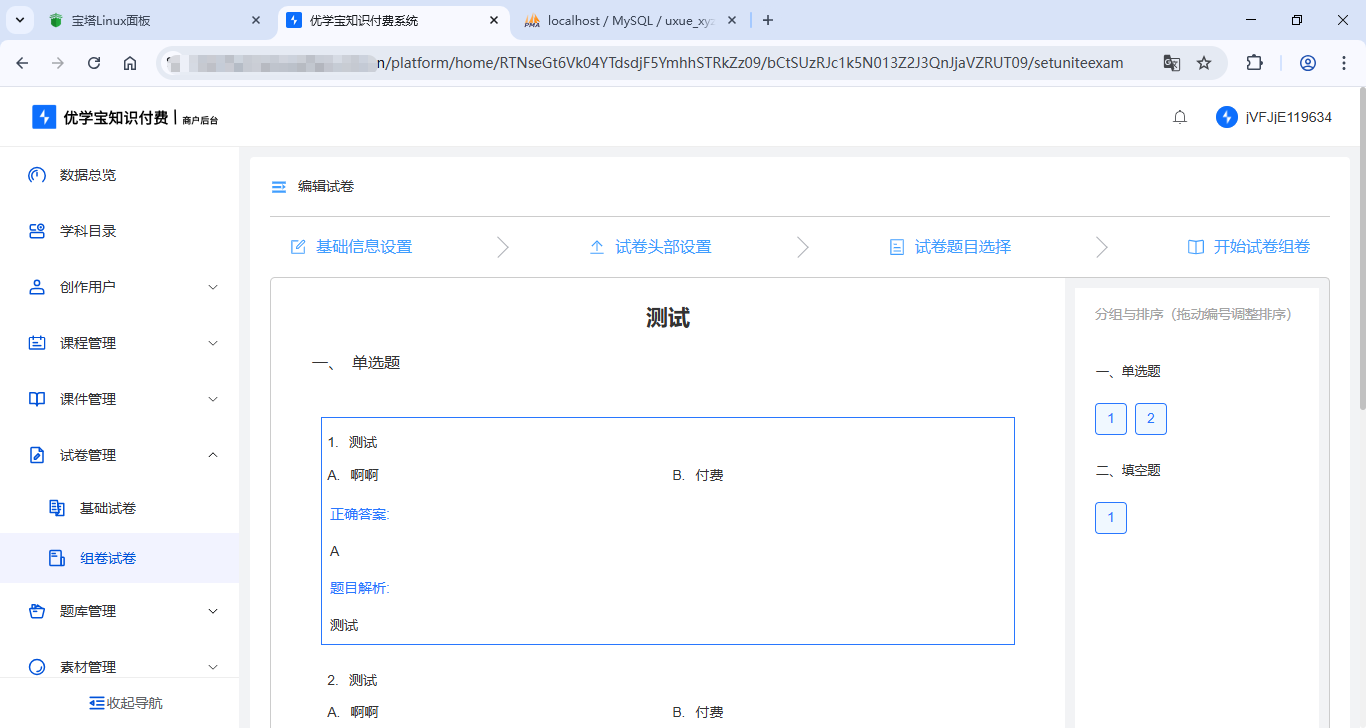Open the browser extensions puzzle icon
The height and width of the screenshot is (728, 1366).
1254,62
